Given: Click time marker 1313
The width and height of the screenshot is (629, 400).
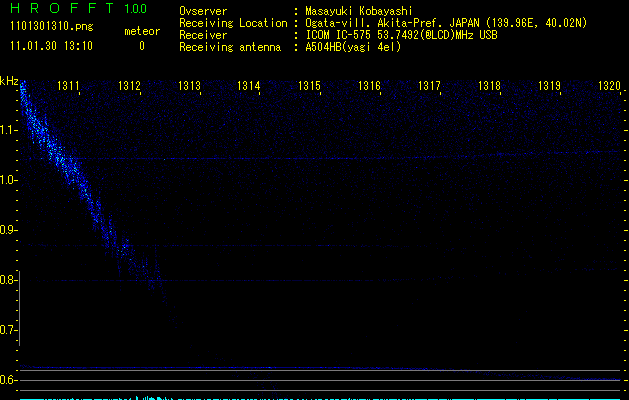Looking at the screenshot, I should (x=189, y=86).
